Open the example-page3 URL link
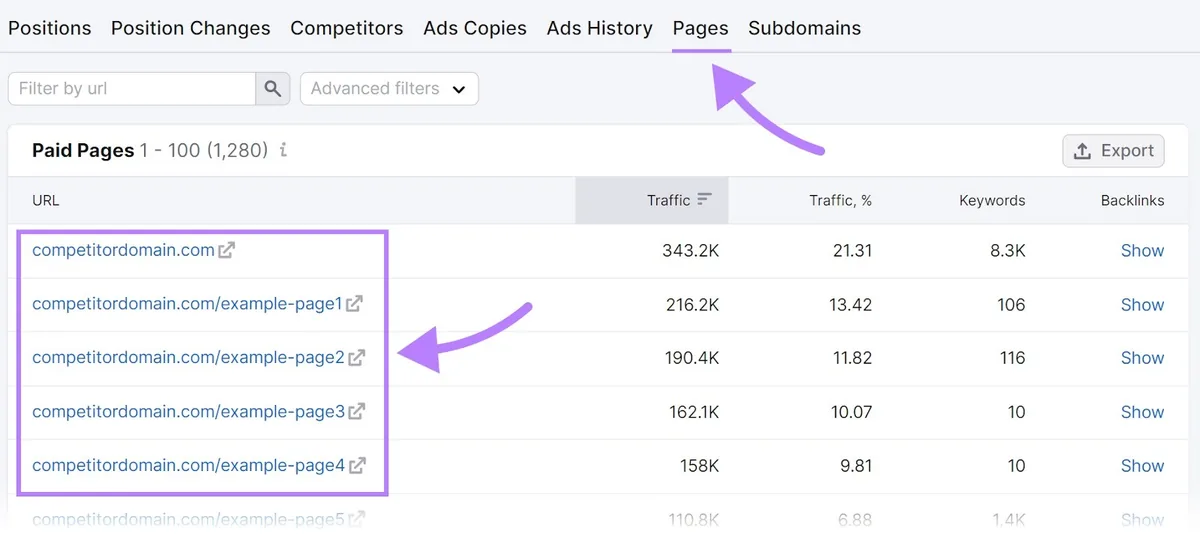 [188, 411]
